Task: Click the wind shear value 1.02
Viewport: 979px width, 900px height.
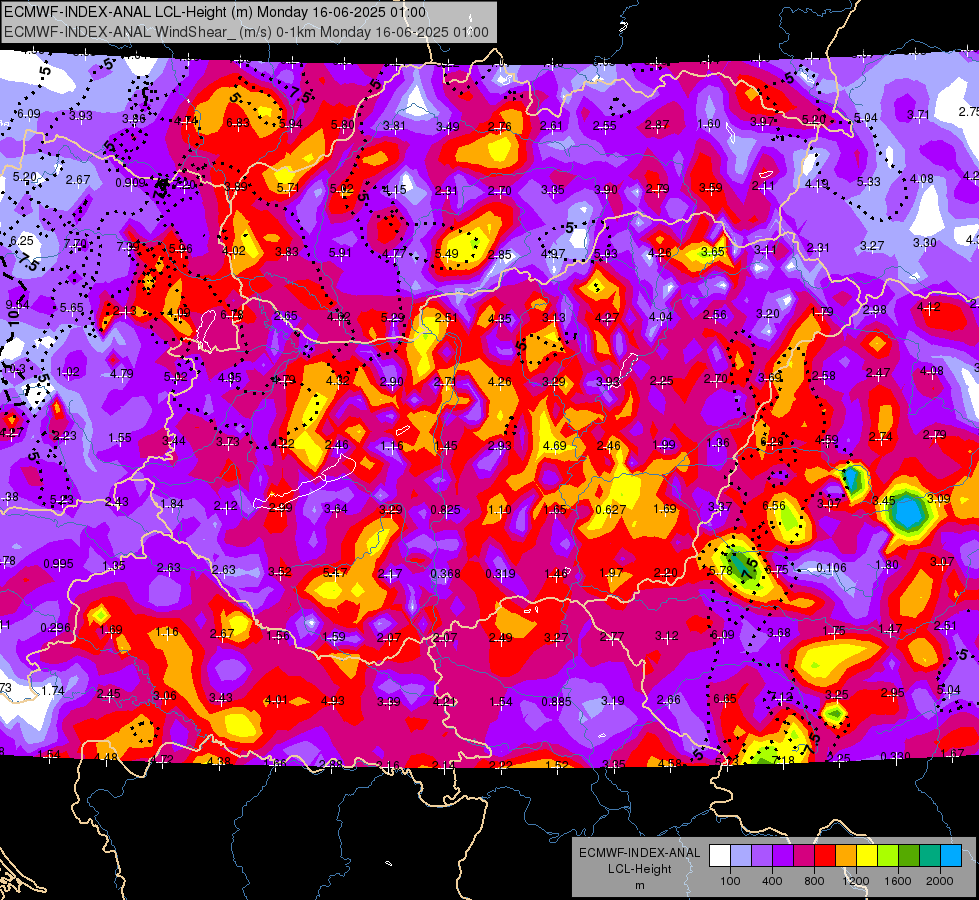Action: [x=68, y=372]
